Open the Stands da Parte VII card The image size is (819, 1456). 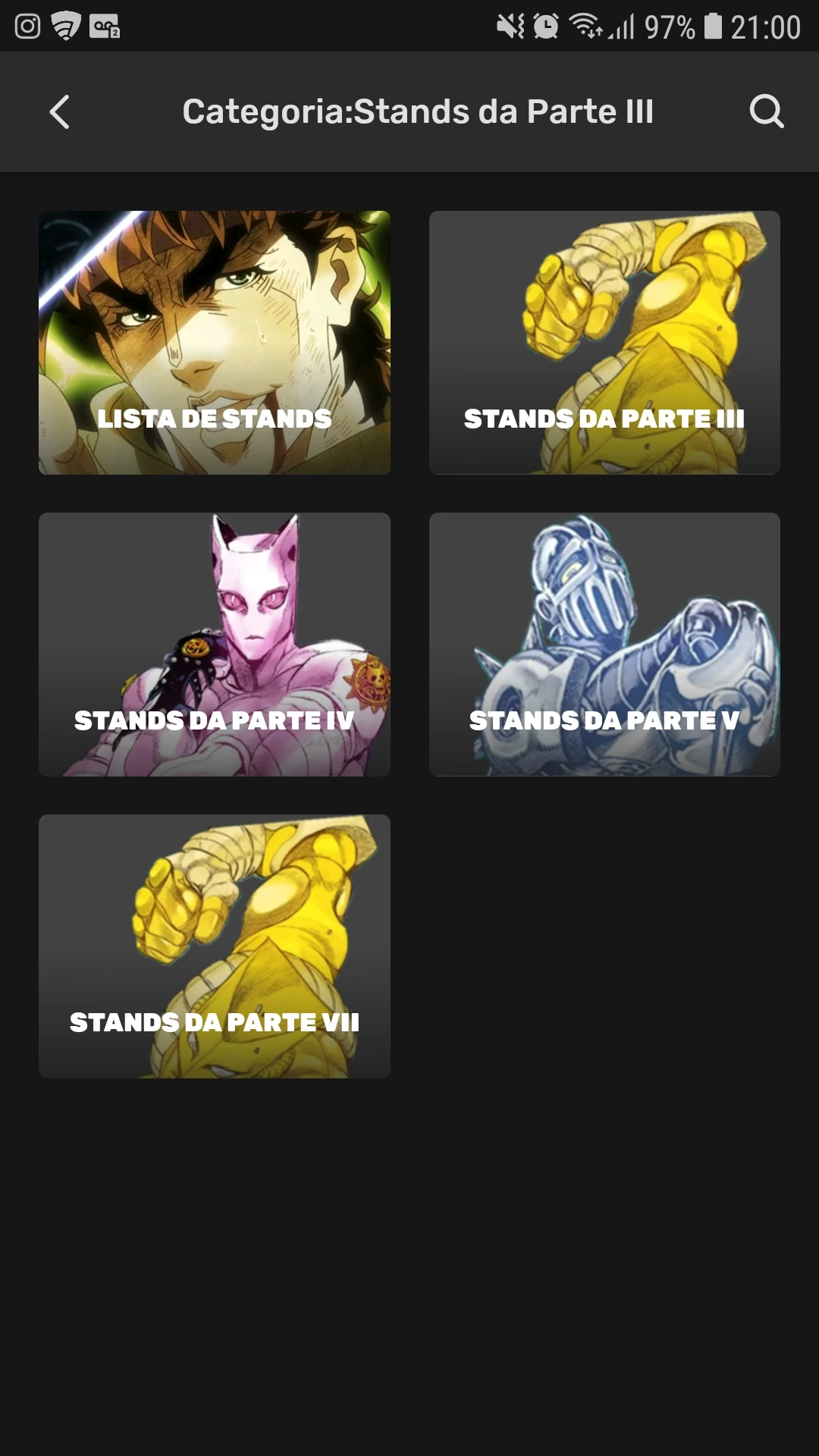pos(215,946)
